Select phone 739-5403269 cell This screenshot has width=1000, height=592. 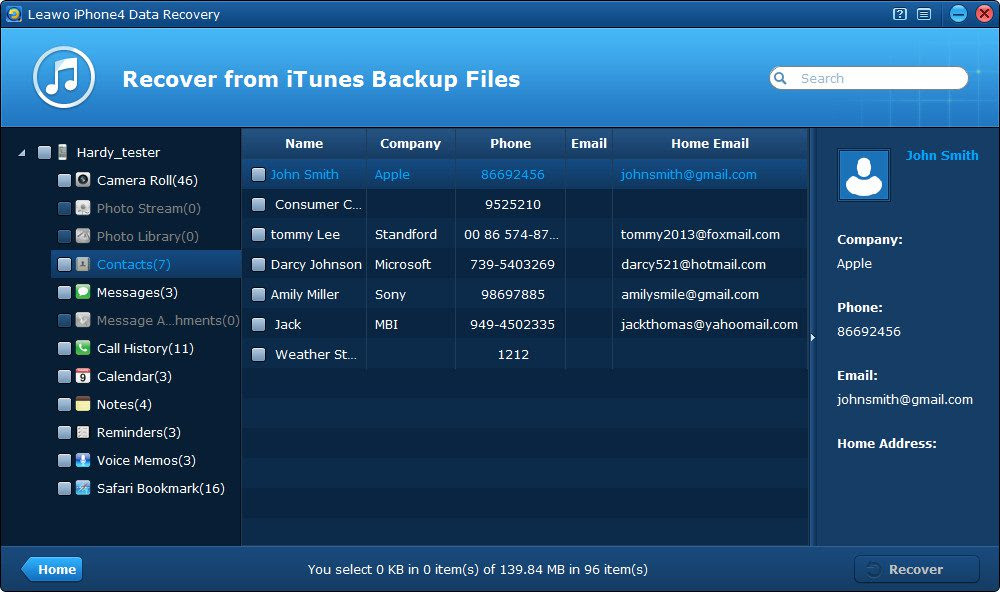click(x=512, y=265)
